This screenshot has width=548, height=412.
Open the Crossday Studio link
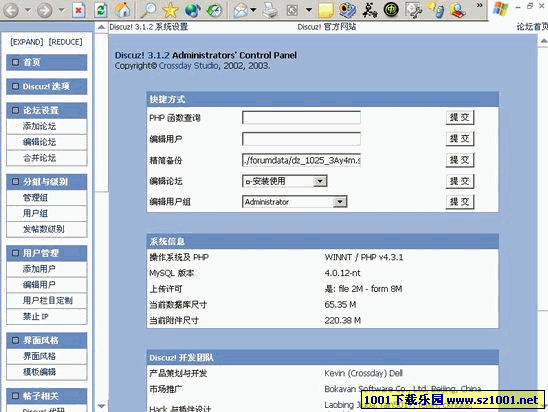pos(189,66)
